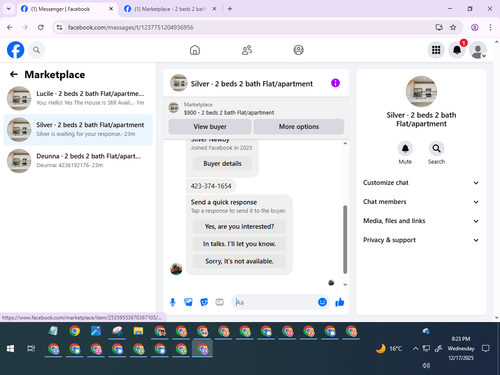Screen dimensions: 500x375
Task: Choose a sticker icon in composer
Action: [204, 302]
